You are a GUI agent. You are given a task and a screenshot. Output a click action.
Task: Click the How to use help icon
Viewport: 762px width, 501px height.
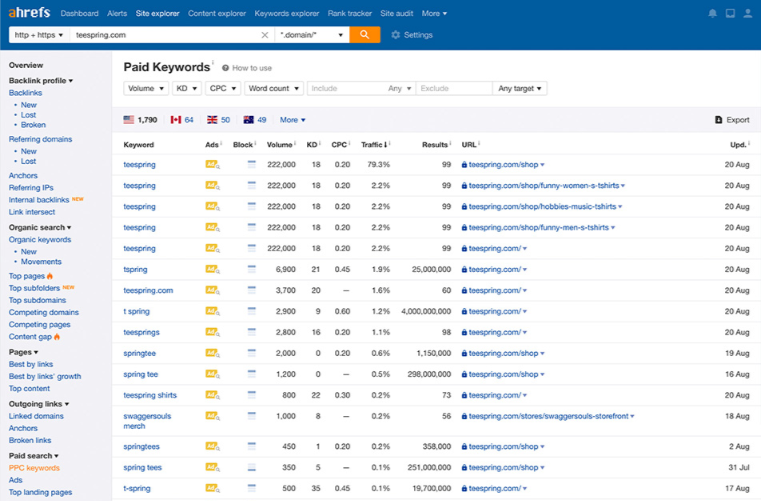point(225,68)
